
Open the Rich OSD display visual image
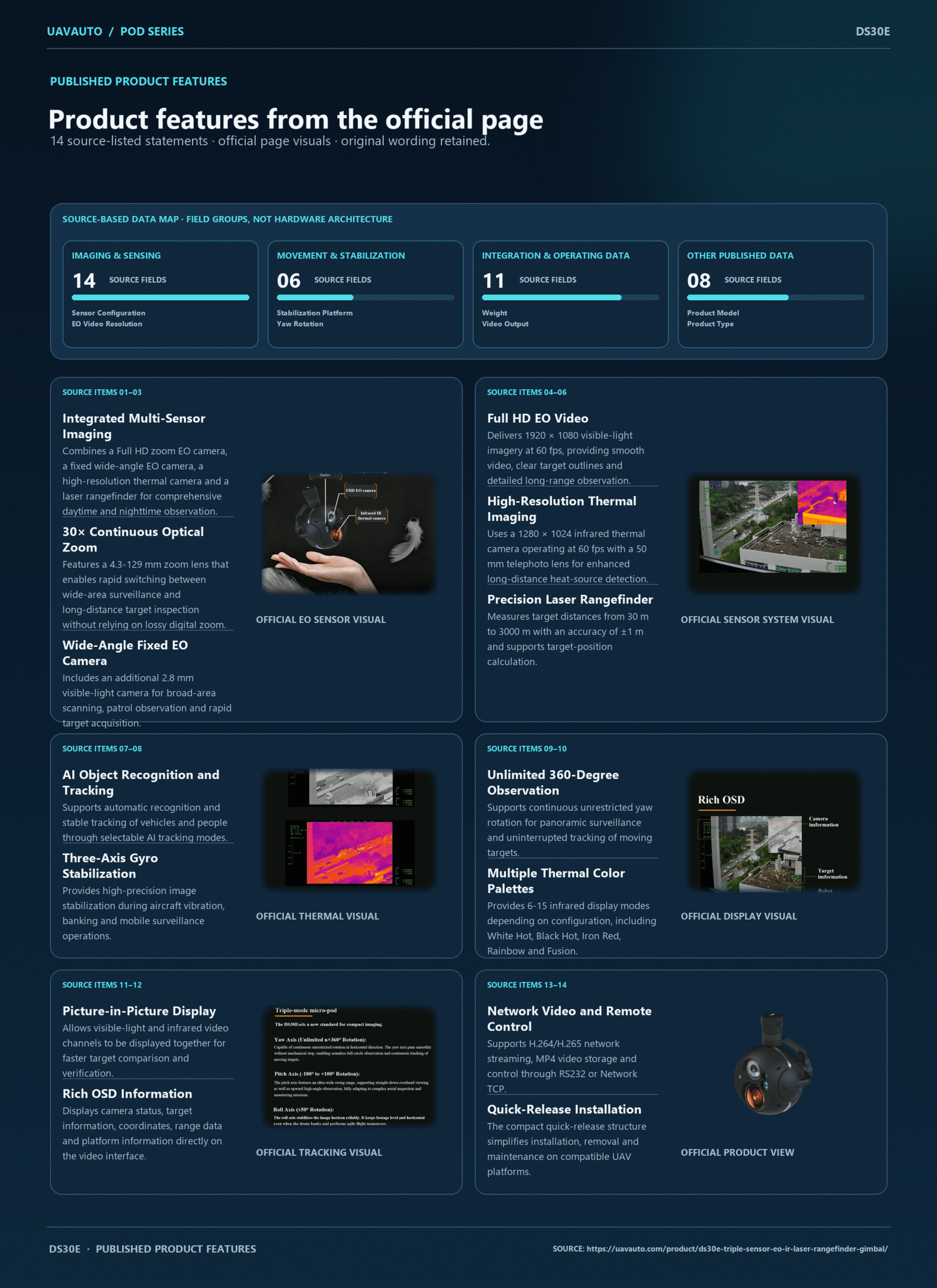pos(773,831)
